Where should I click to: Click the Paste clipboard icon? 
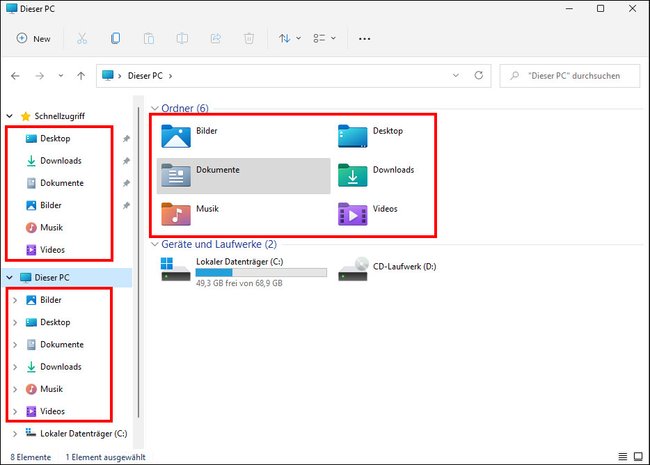[x=149, y=39]
